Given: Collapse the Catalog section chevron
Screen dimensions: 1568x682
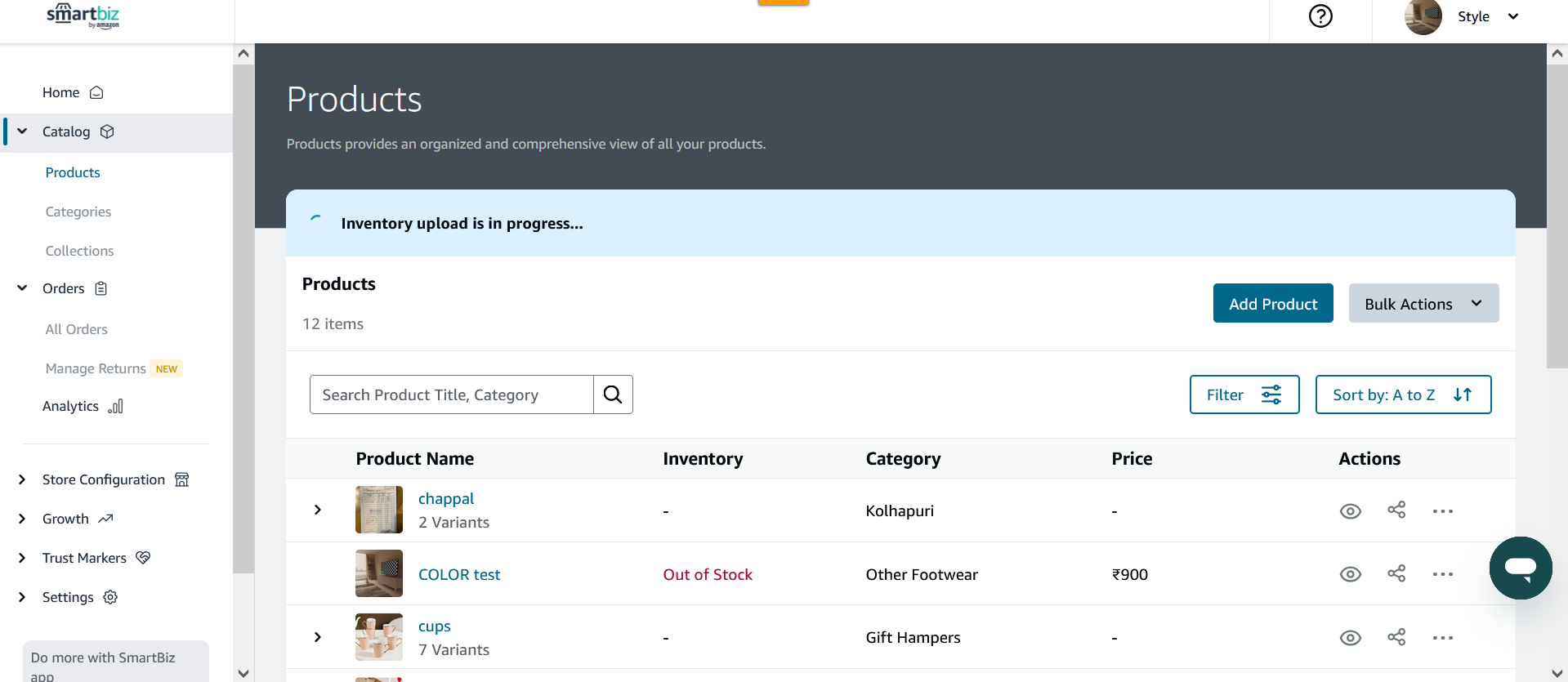Looking at the screenshot, I should 22,131.
